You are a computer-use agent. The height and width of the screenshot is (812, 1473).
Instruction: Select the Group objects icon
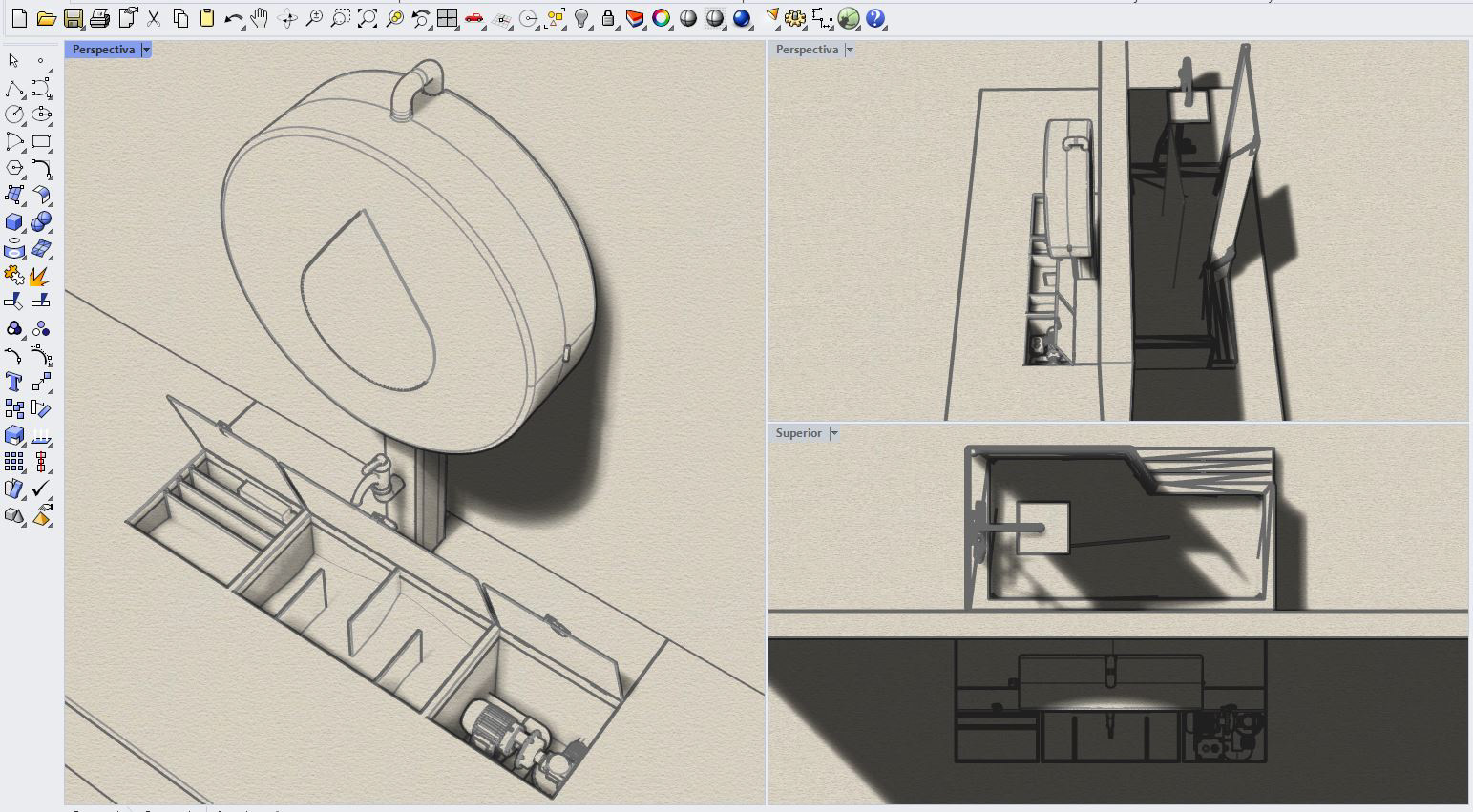click(13, 329)
